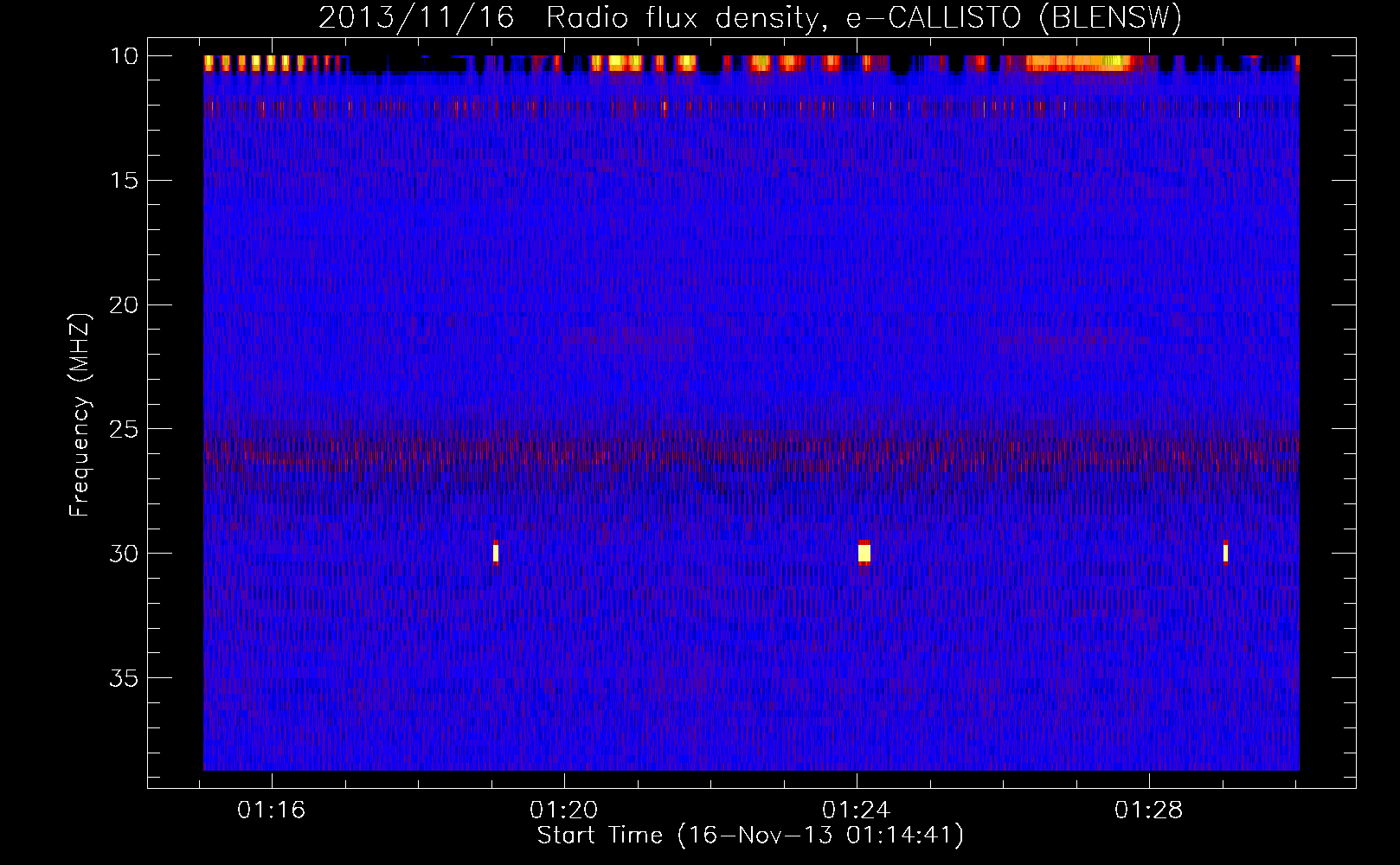Viewport: 1400px width, 865px height.
Task: Click the bright burst at 30 MHz near 01:29
Action: click(x=1226, y=552)
